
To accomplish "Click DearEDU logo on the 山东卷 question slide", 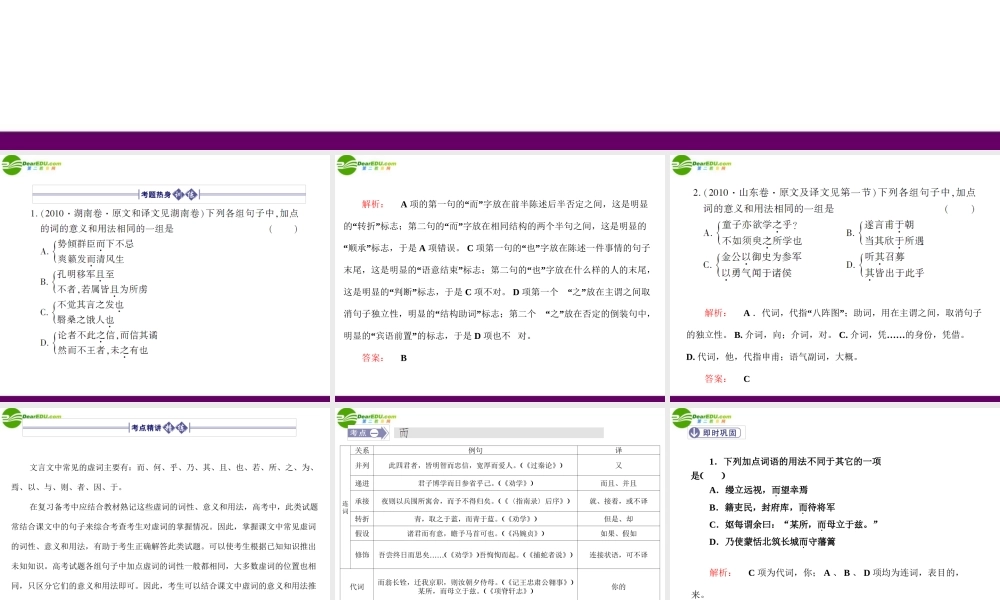I will pyautogui.click(x=701, y=165).
